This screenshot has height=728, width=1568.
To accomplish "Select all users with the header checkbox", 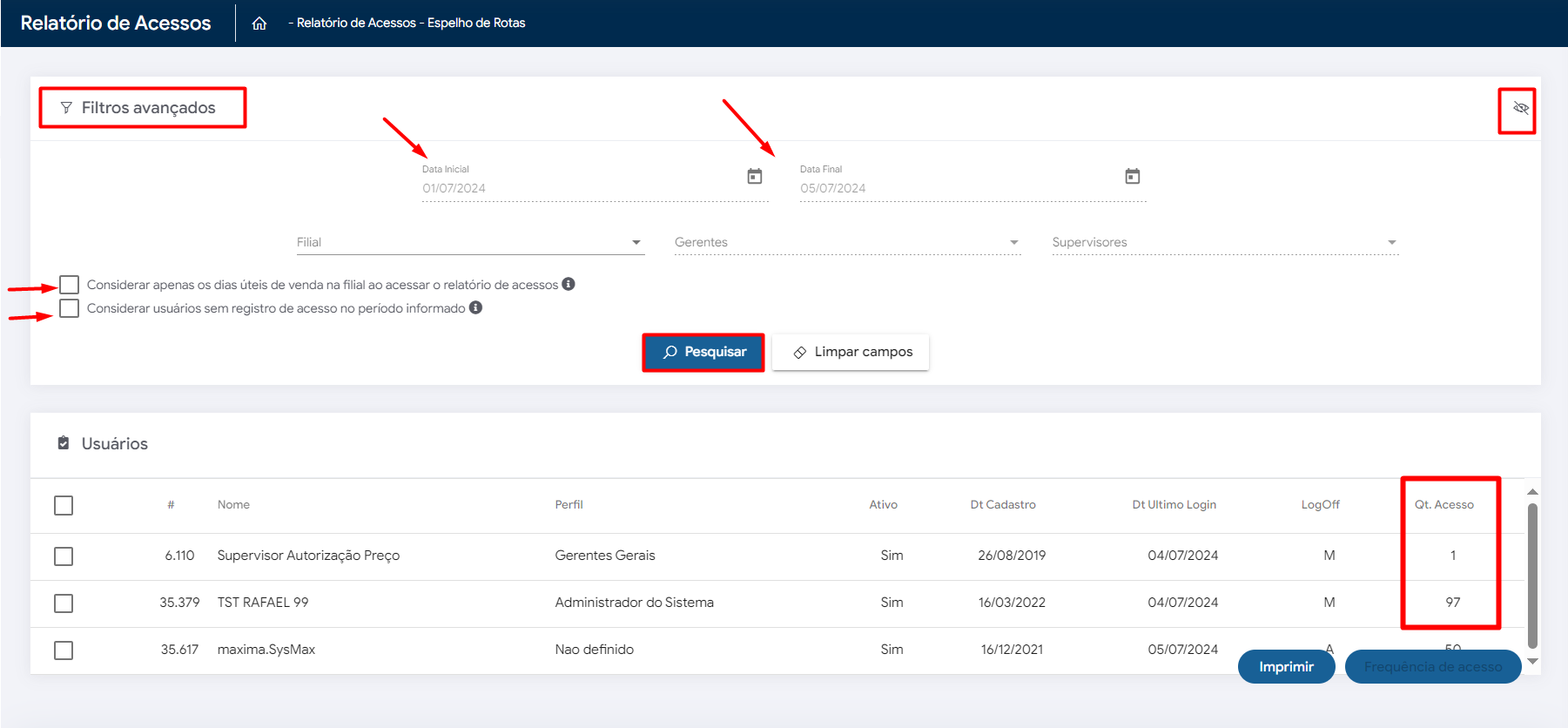I will [64, 505].
